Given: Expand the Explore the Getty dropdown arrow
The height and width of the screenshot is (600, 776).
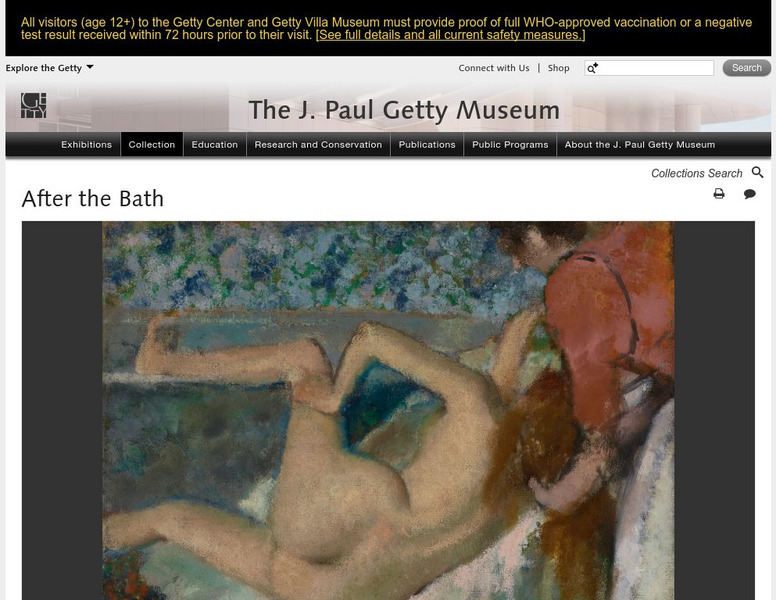Looking at the screenshot, I should click(x=90, y=67).
